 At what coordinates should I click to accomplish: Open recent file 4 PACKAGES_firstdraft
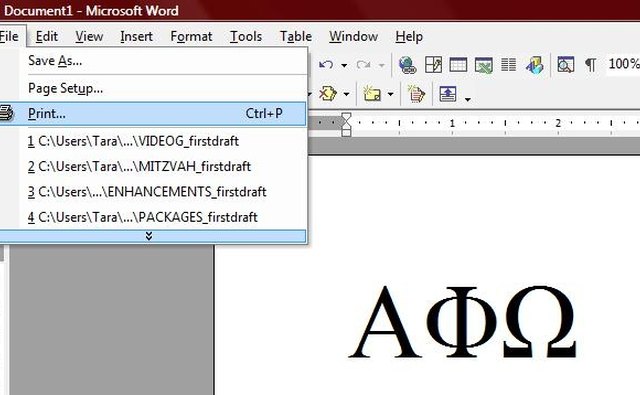153,217
